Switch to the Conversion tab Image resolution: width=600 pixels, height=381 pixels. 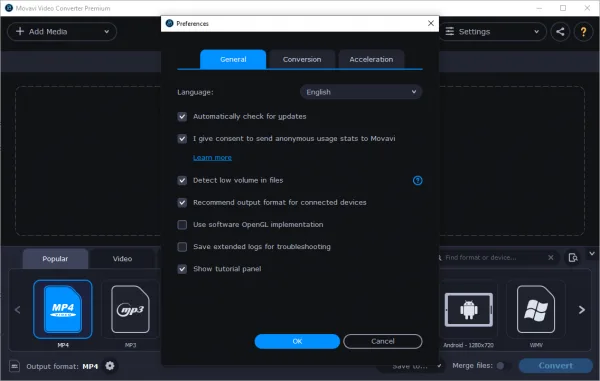click(302, 59)
